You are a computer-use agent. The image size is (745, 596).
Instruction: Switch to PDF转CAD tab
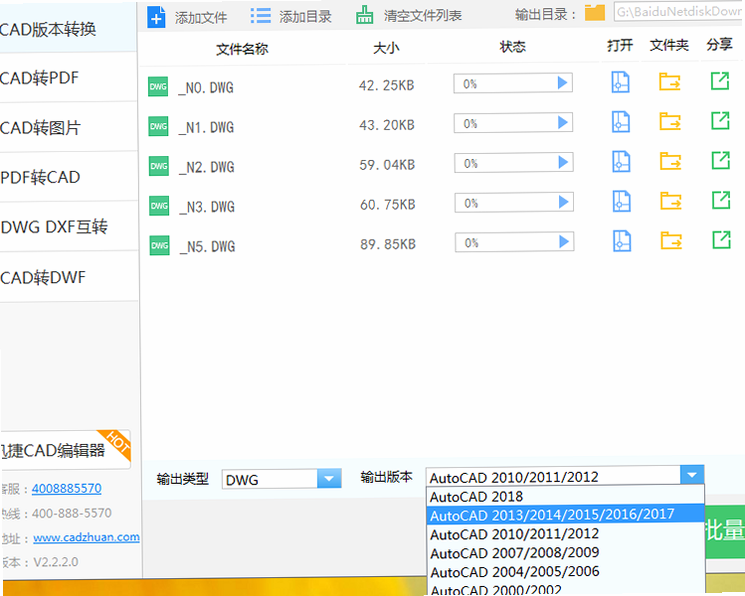[x=68, y=177]
